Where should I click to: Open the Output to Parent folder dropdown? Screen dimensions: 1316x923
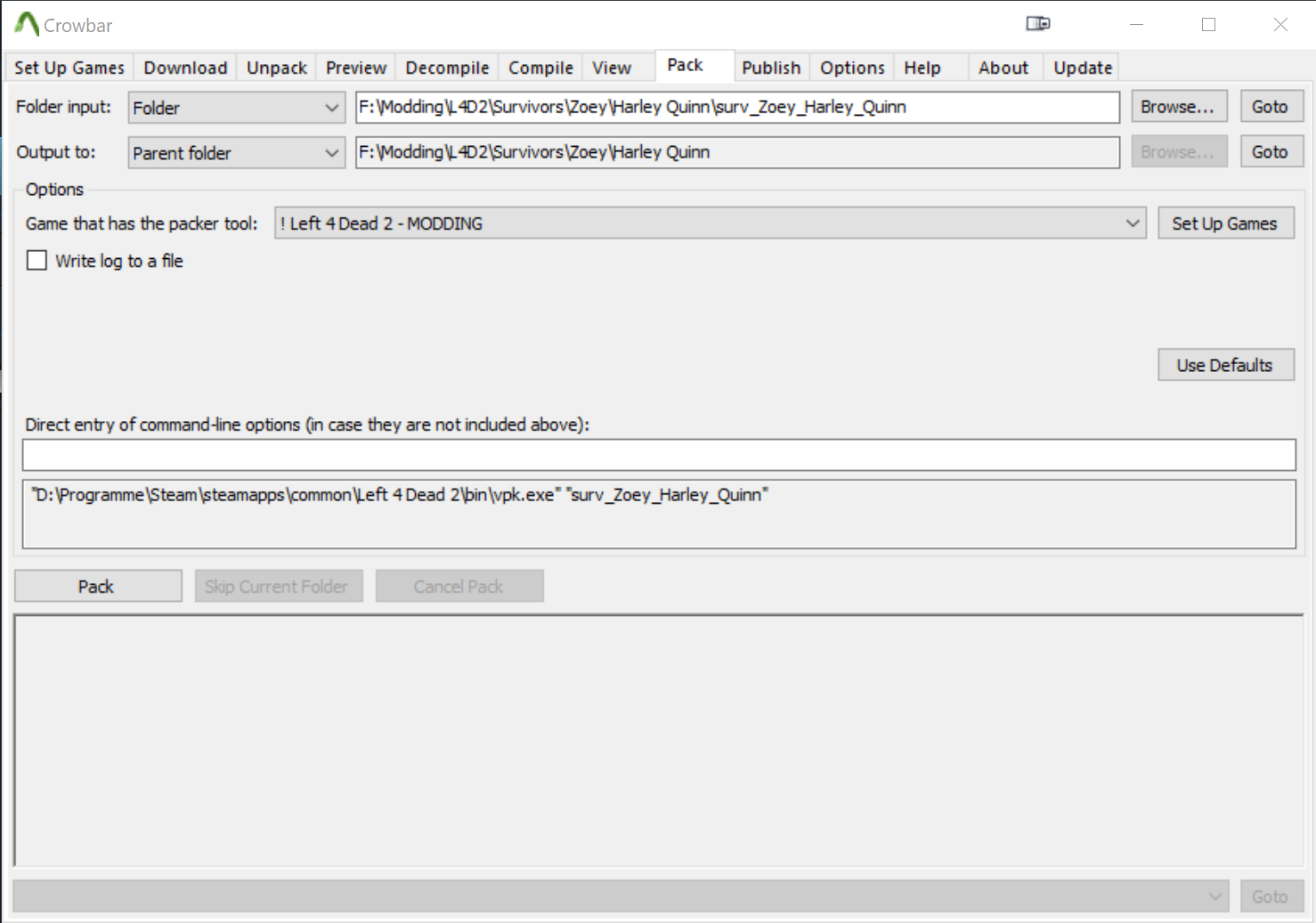tap(236, 153)
